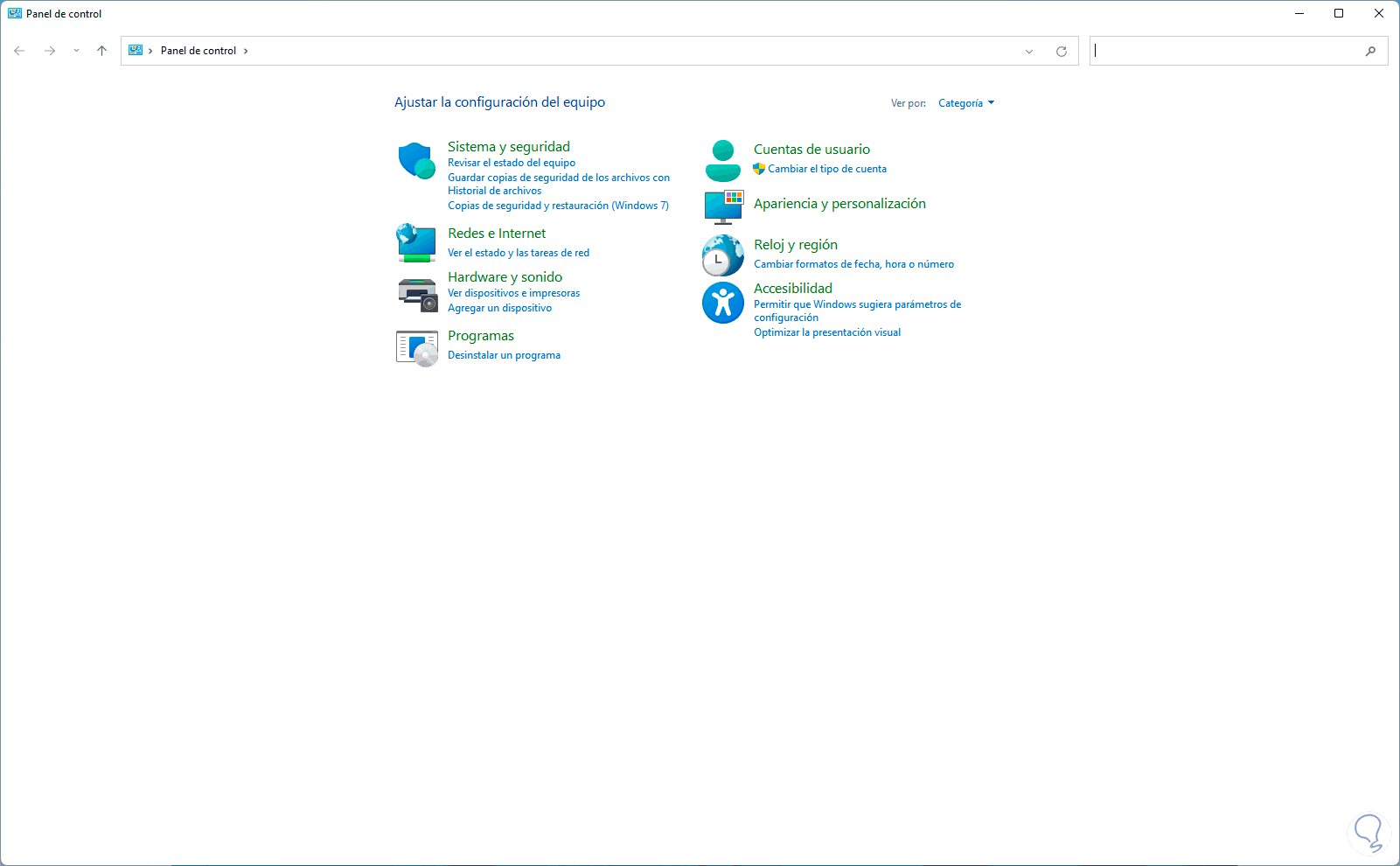Open Hardware y sonido category link
Screen dimensions: 1400x866
click(x=505, y=277)
